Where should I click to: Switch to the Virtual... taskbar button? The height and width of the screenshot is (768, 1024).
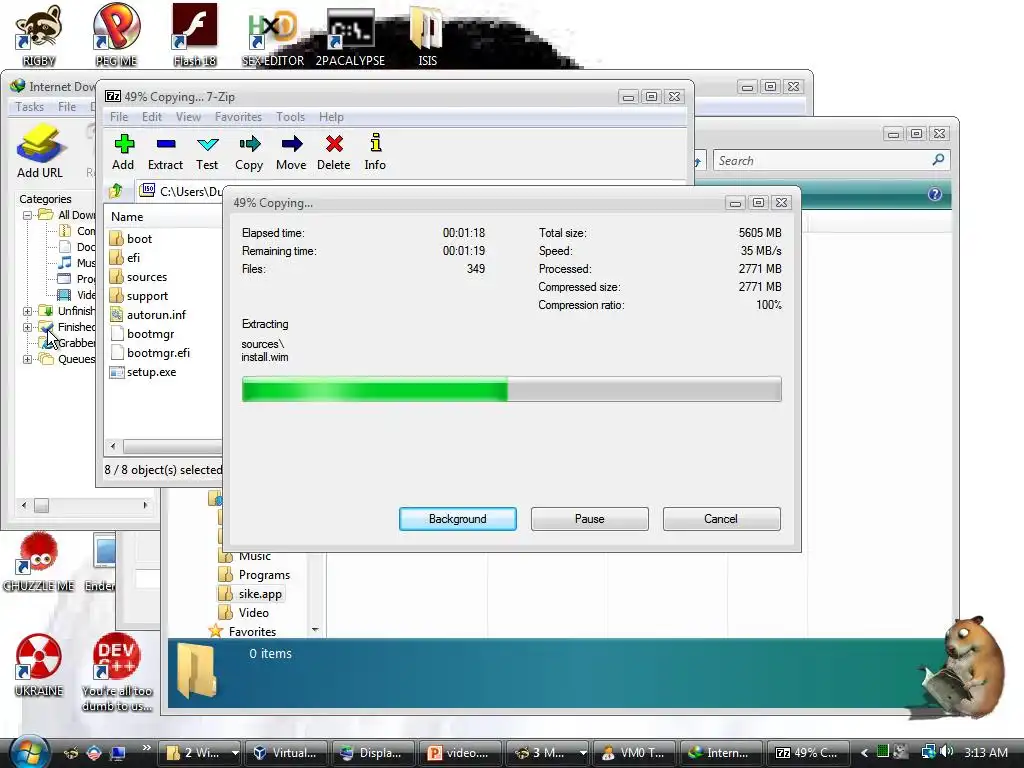click(x=286, y=752)
